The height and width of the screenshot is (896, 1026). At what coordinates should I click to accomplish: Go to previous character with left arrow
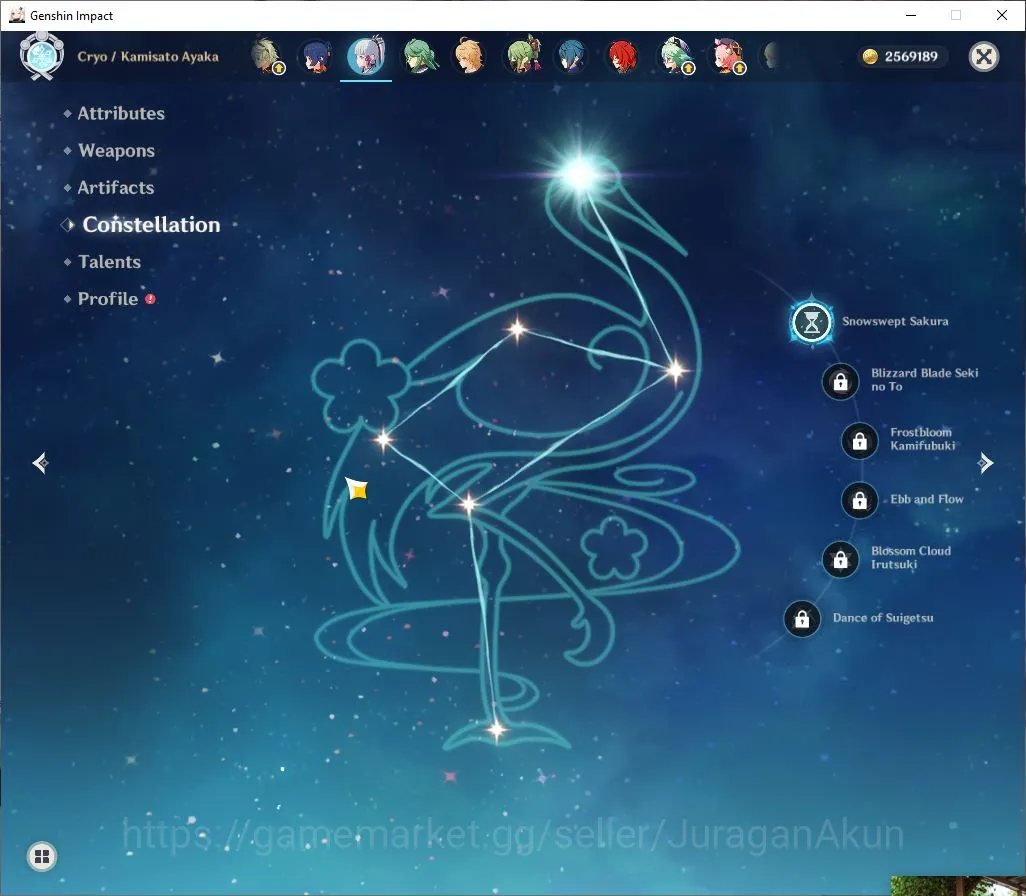click(41, 463)
